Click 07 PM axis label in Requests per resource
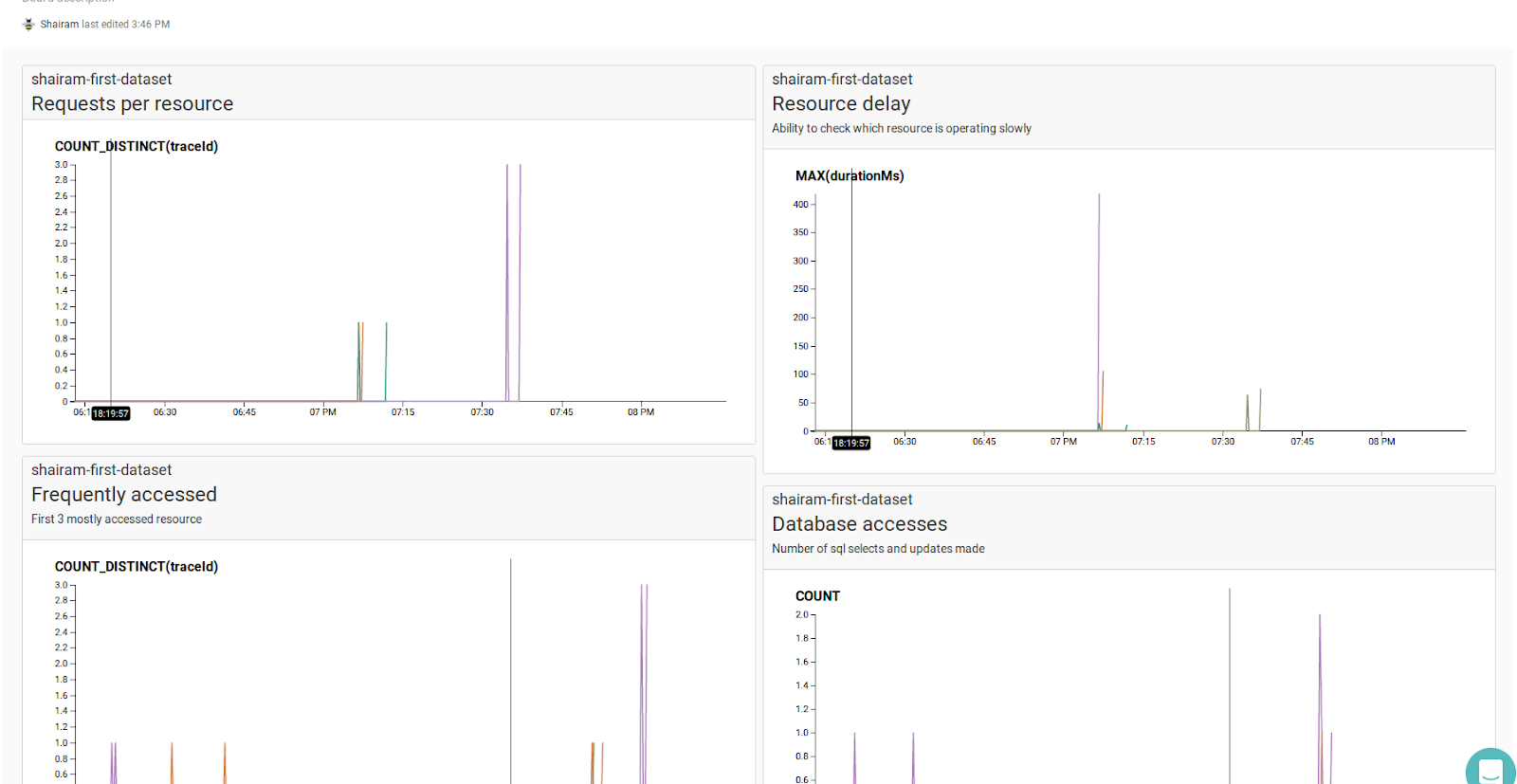Image resolution: width=1517 pixels, height=784 pixels. [322, 412]
